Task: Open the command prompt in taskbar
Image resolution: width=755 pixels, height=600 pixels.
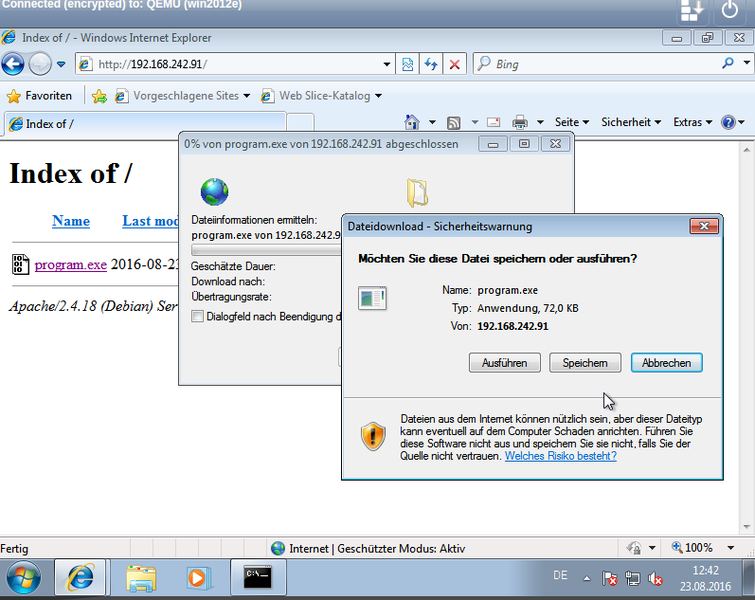Action: 258,577
